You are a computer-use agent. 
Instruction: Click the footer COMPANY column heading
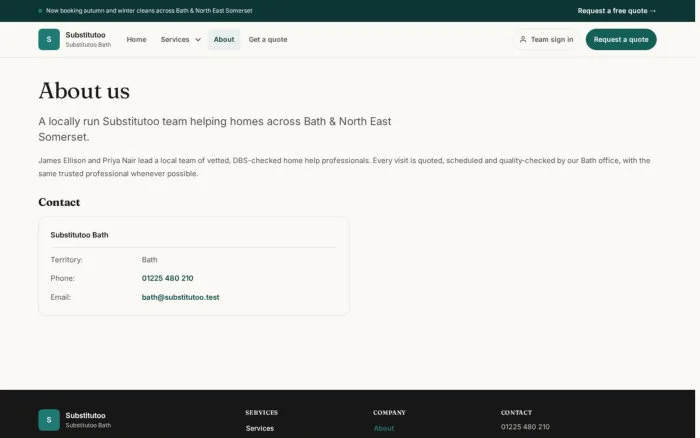point(389,413)
